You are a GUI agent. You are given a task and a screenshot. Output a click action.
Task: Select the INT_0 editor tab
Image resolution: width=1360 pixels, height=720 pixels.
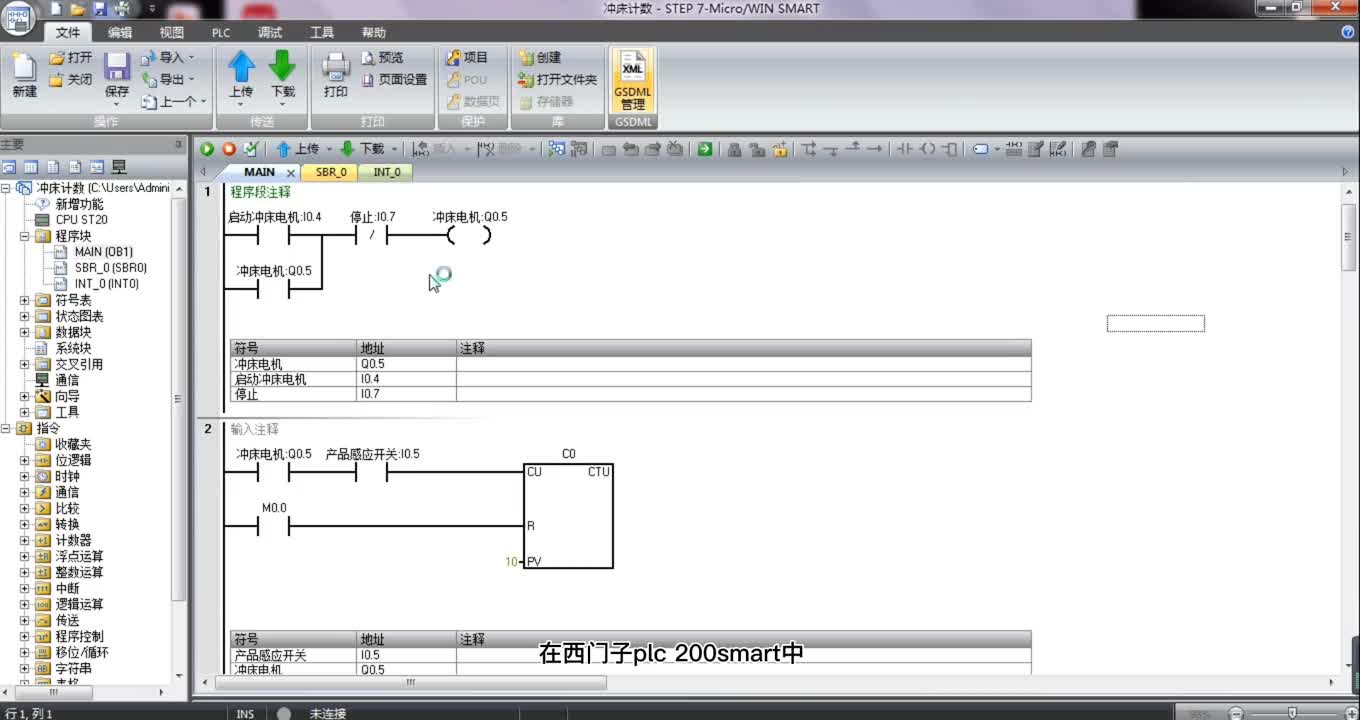point(387,172)
